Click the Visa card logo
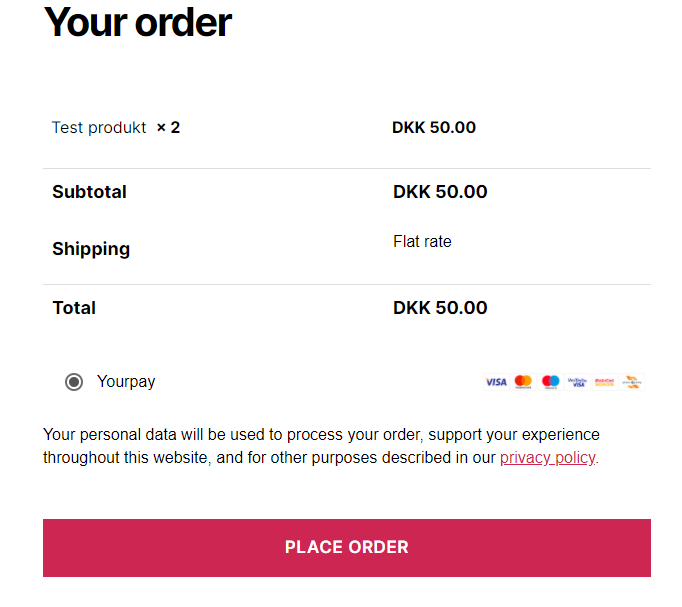 pos(496,382)
